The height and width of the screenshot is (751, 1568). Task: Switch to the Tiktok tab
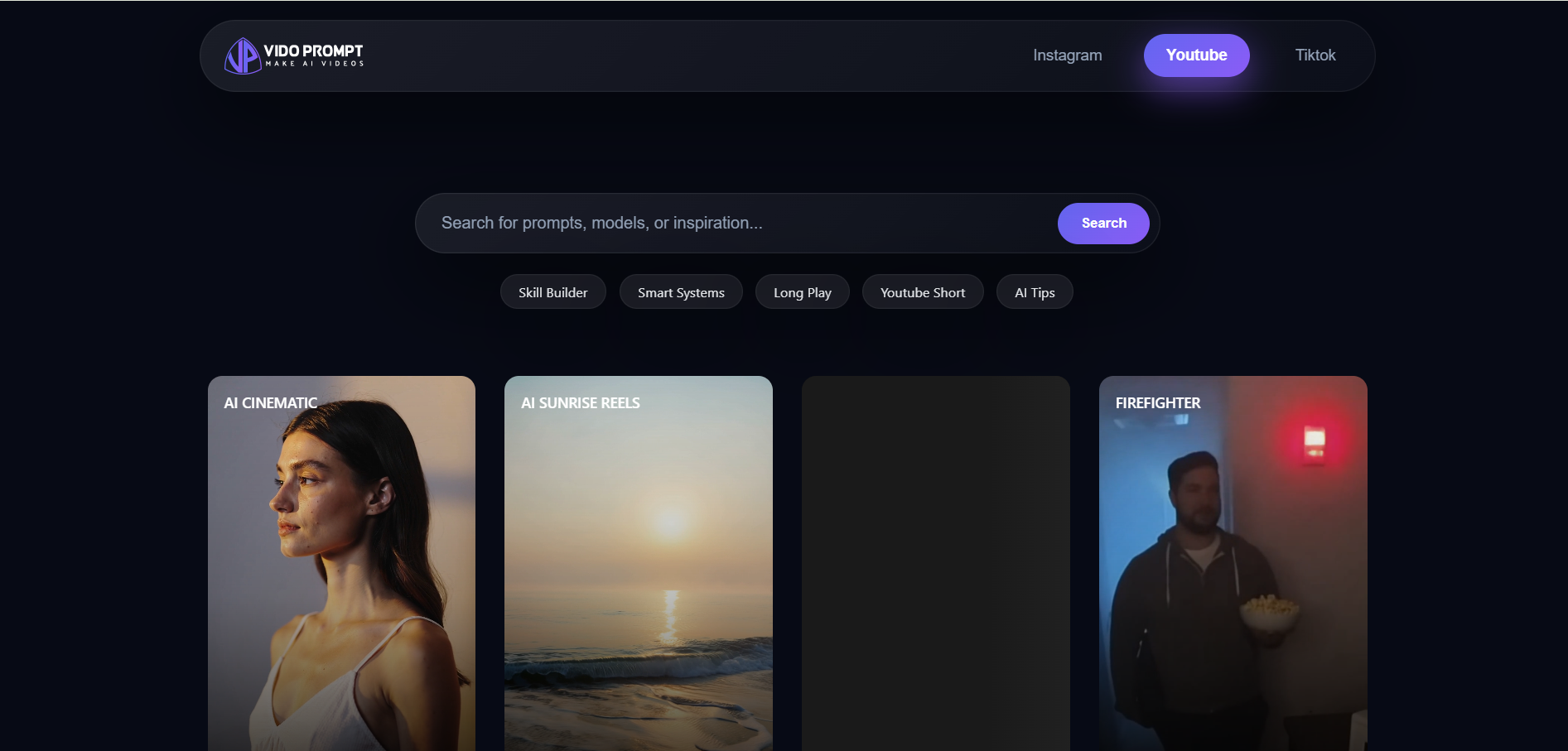click(x=1314, y=55)
